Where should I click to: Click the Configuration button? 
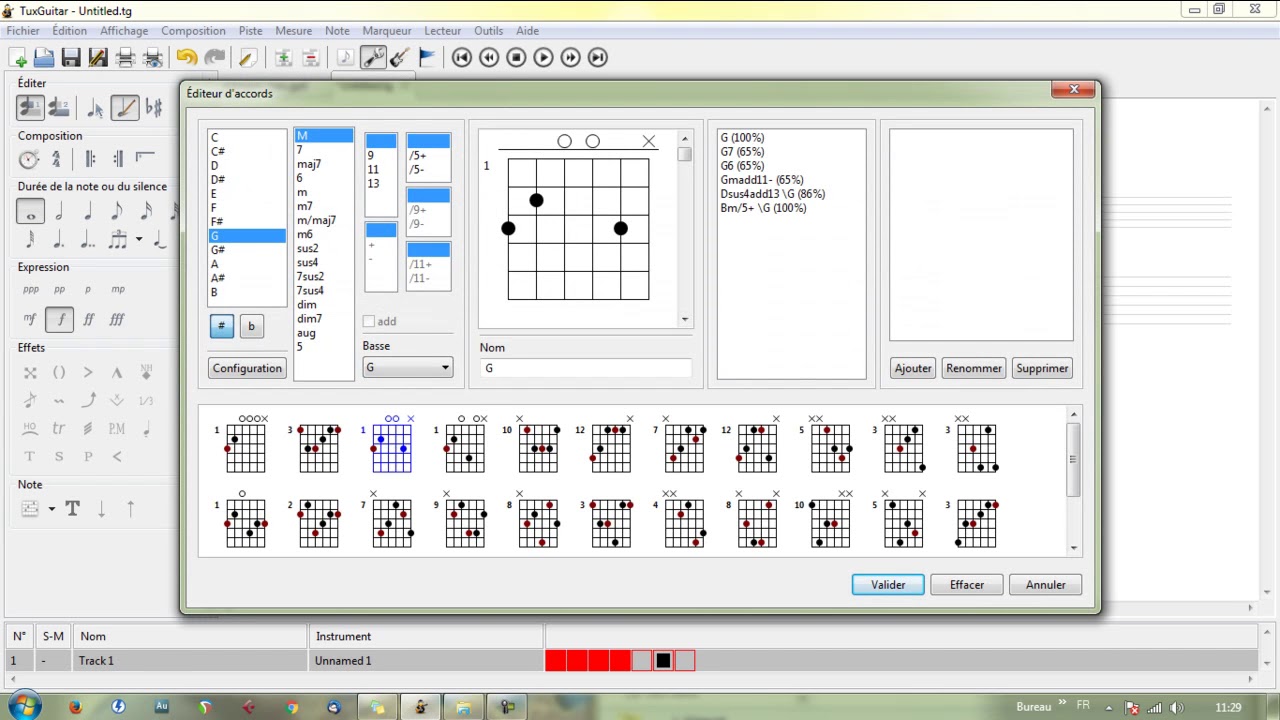[247, 368]
